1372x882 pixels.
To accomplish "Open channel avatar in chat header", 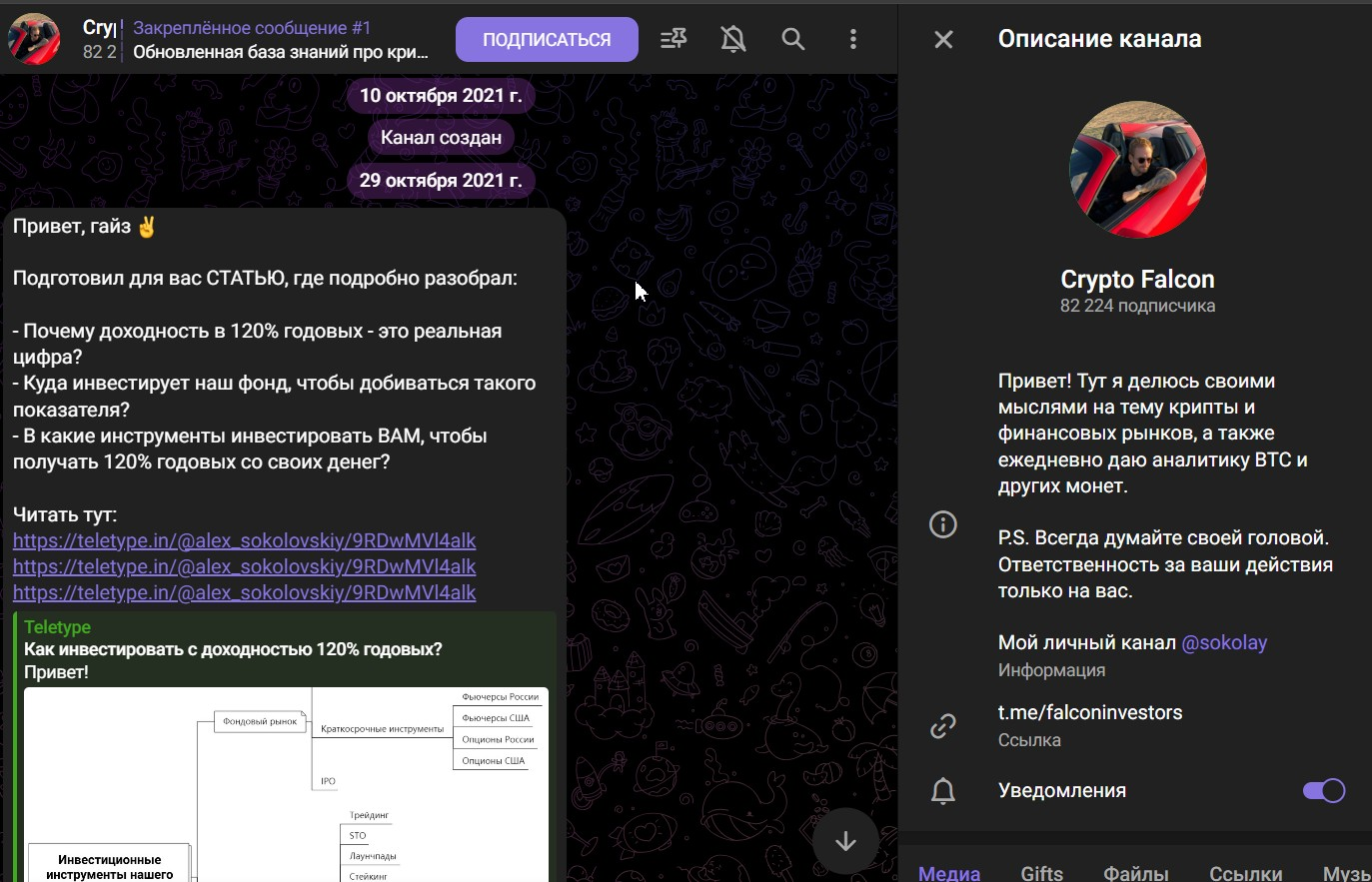I will coord(34,39).
